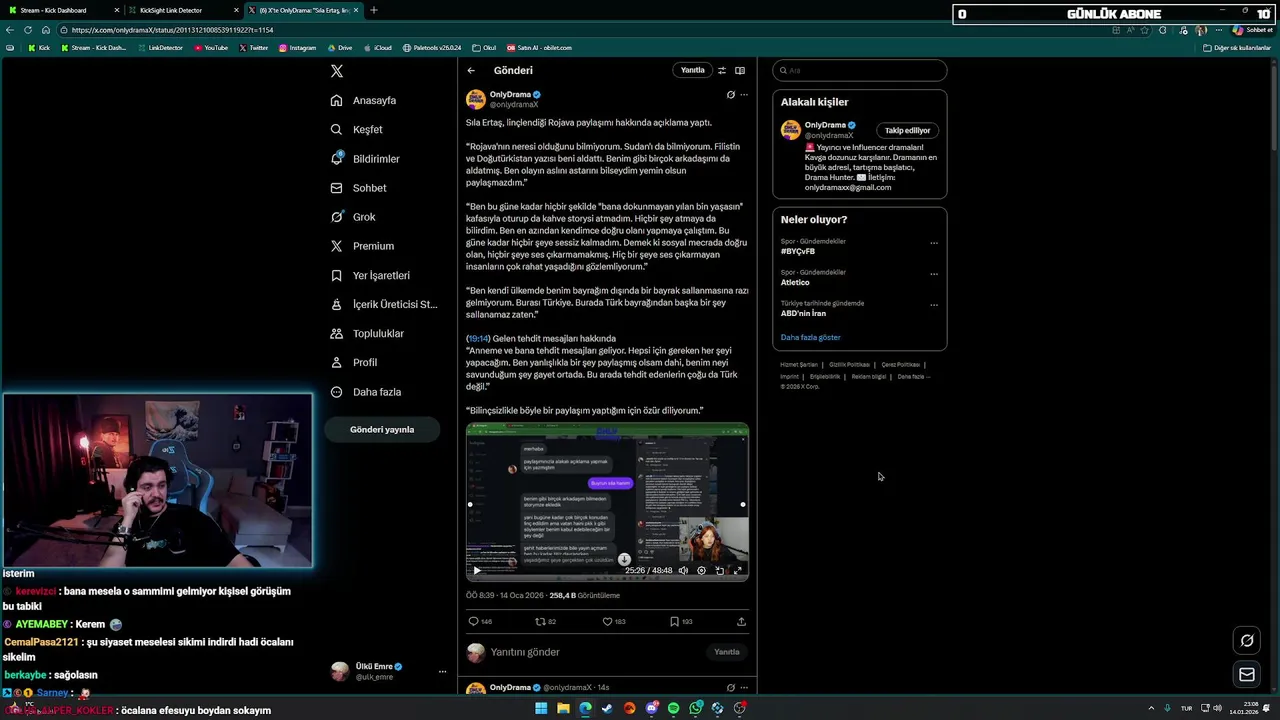Open Diğer sık kullanılanlar bookmarks folder

pos(1237,48)
